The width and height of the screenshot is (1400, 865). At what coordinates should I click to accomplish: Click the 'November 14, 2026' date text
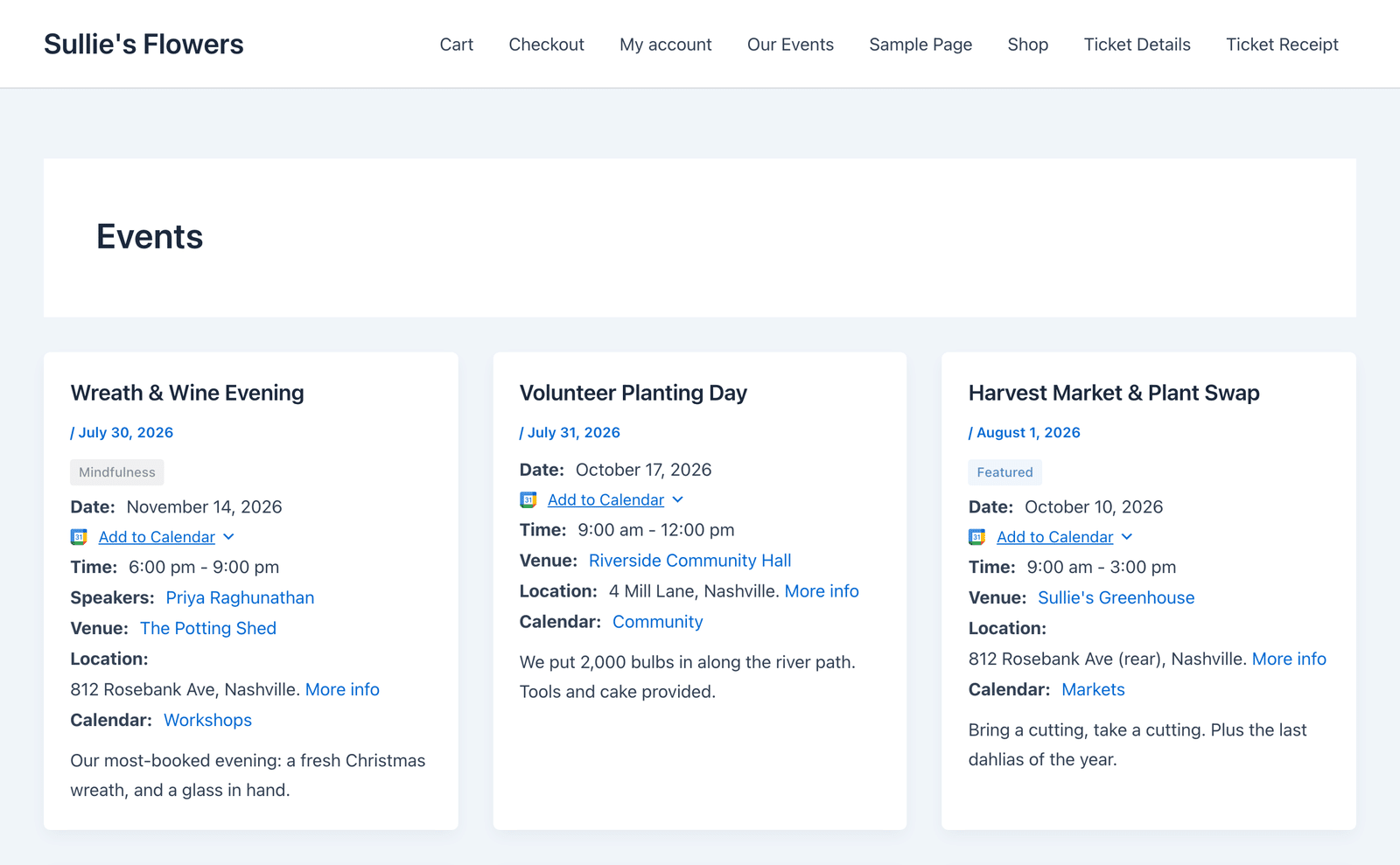204,506
